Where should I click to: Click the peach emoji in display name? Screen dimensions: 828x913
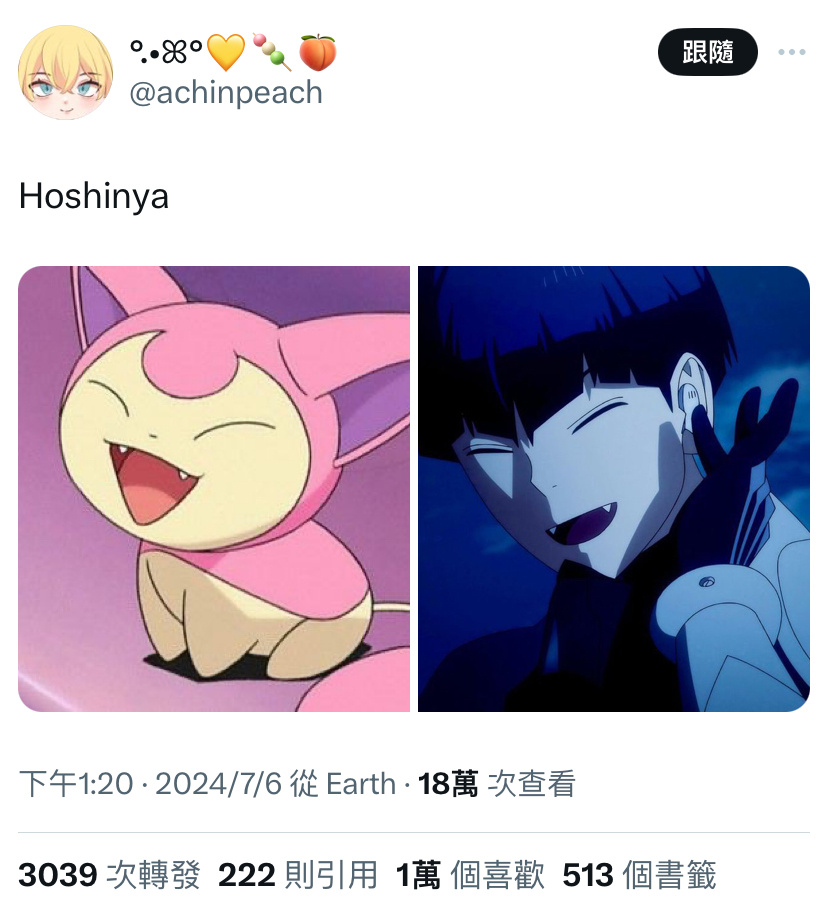[317, 52]
